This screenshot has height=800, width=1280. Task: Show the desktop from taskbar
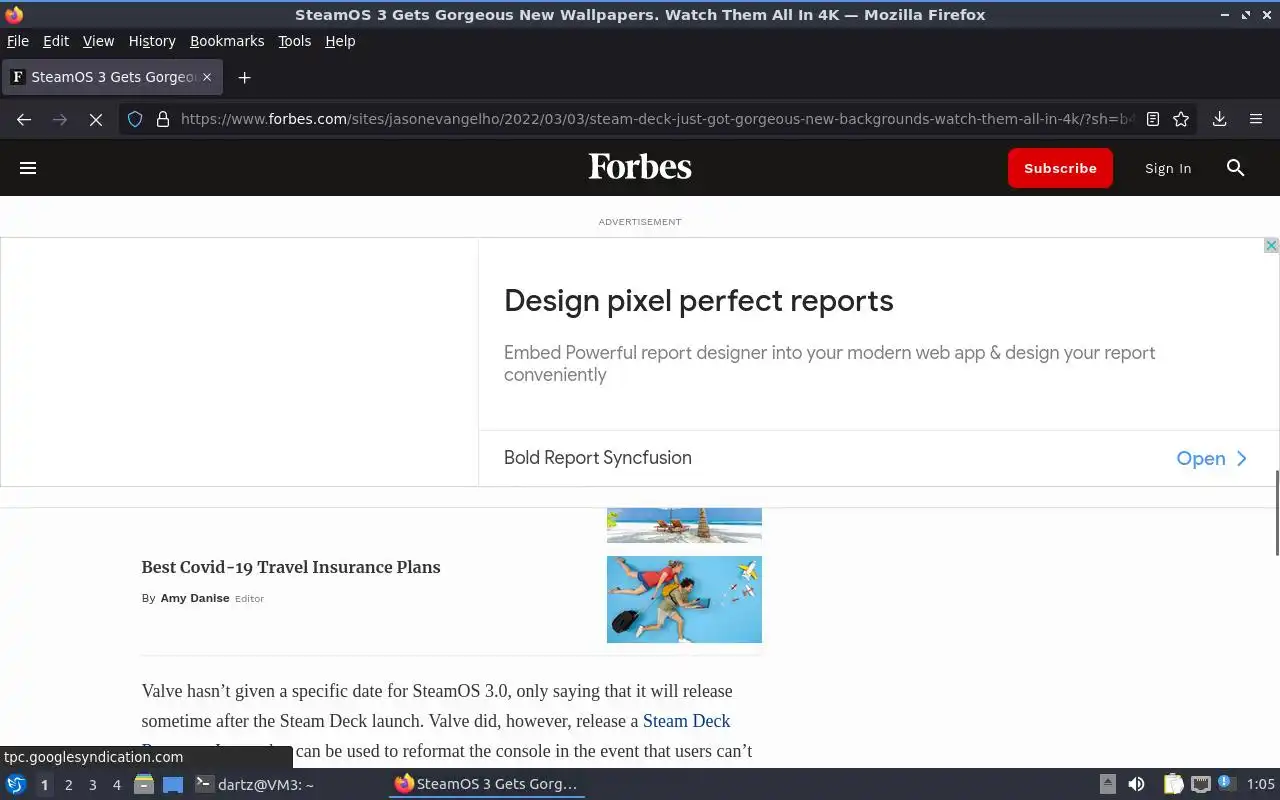pyautogui.click(x=173, y=784)
